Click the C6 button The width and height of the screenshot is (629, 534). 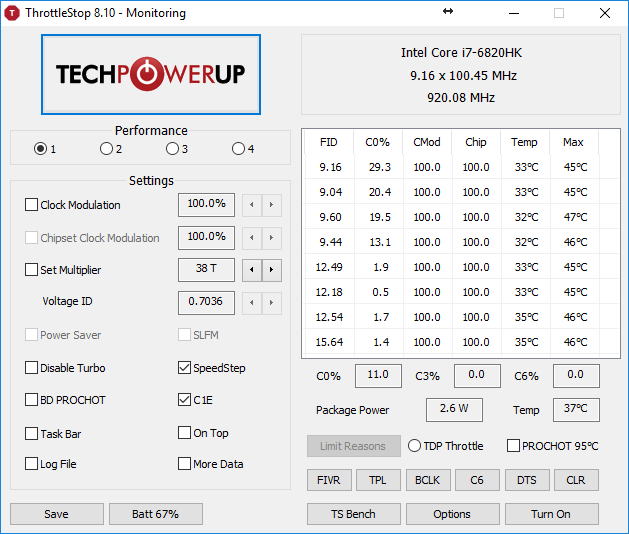(x=477, y=480)
